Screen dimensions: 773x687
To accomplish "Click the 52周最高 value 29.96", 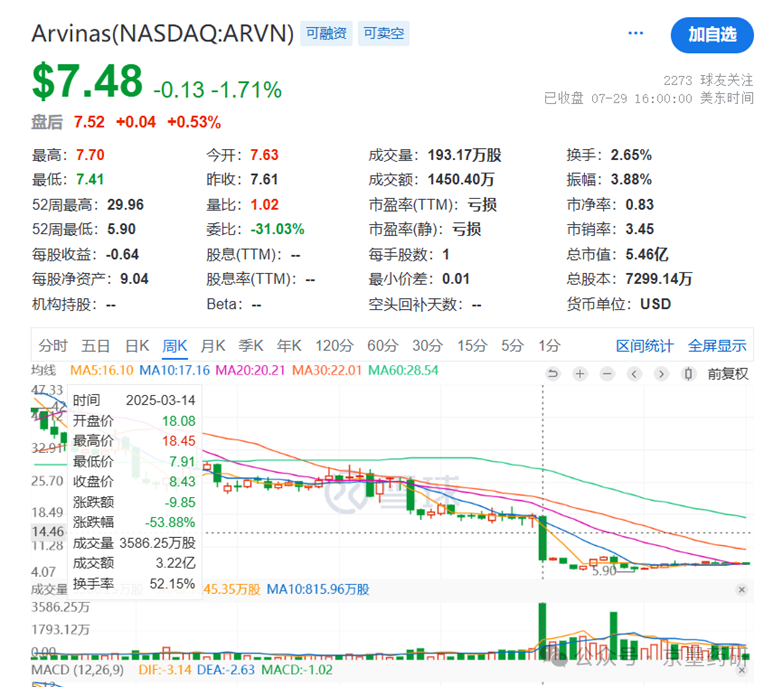I will pos(126,205).
